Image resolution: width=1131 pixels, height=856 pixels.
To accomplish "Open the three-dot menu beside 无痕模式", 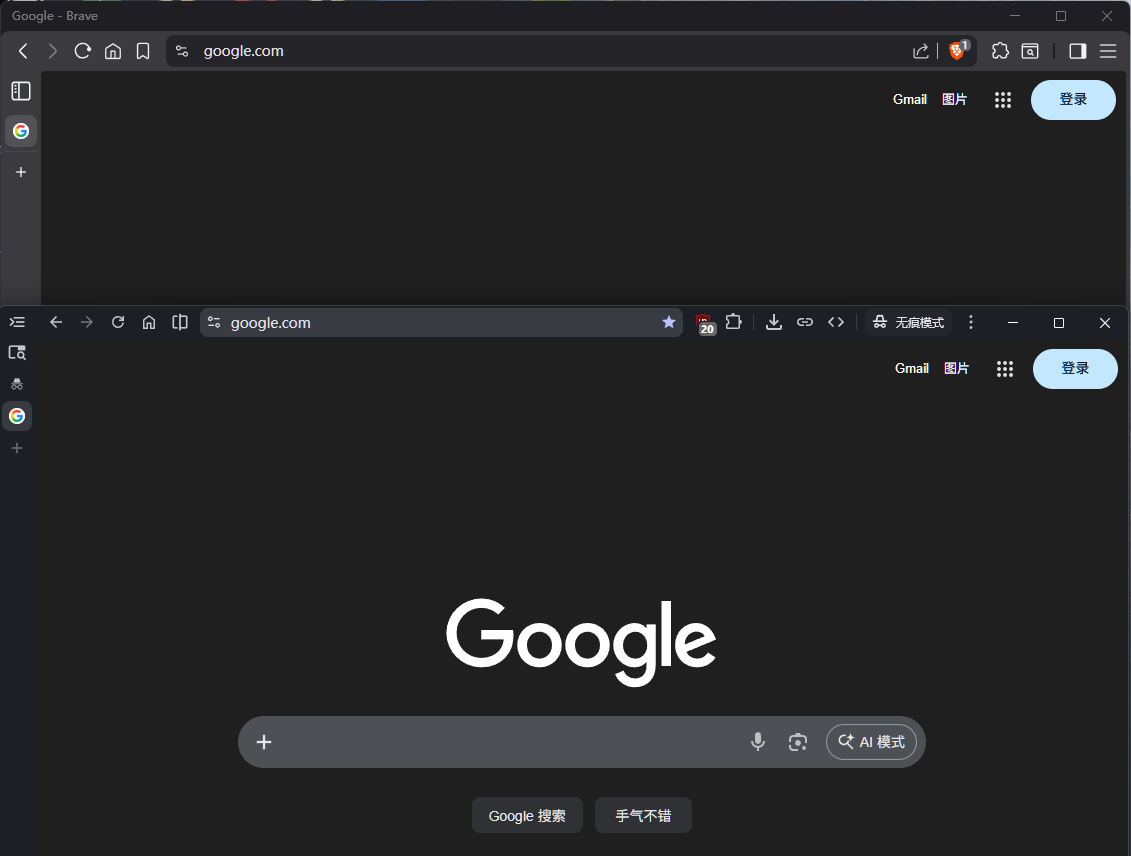I will coord(971,322).
